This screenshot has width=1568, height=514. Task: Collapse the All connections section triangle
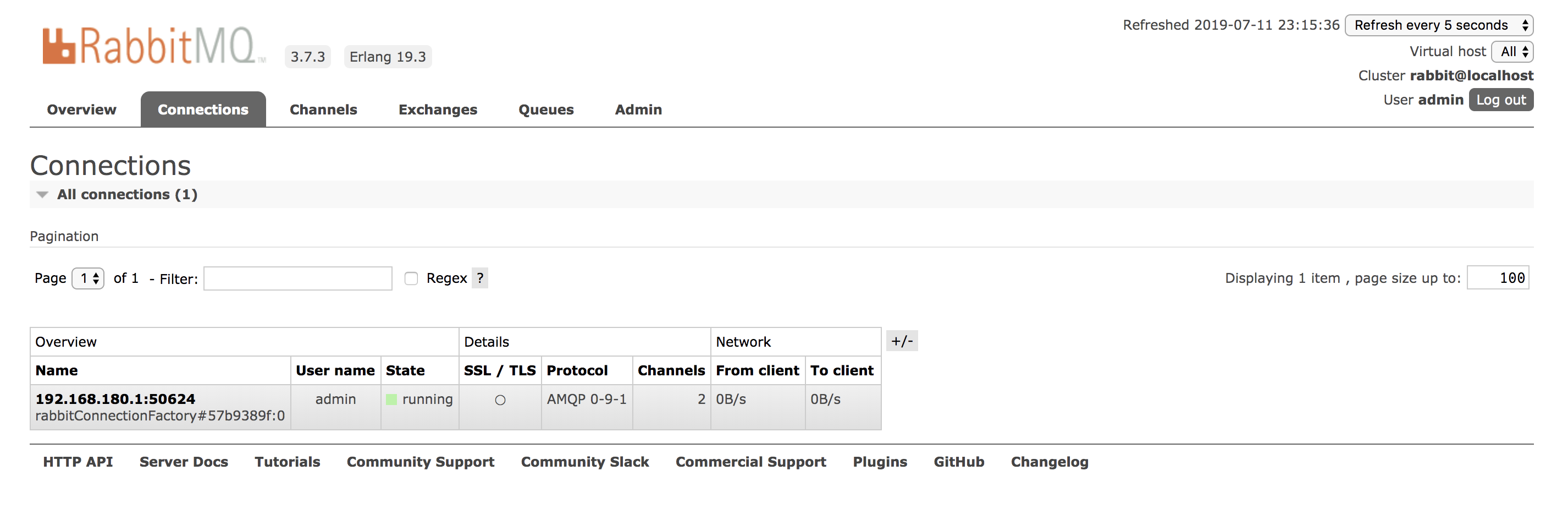42,195
